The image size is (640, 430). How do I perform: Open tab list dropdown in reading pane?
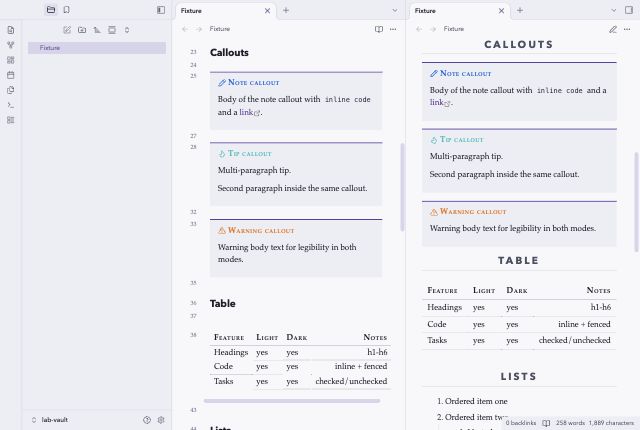(613, 11)
